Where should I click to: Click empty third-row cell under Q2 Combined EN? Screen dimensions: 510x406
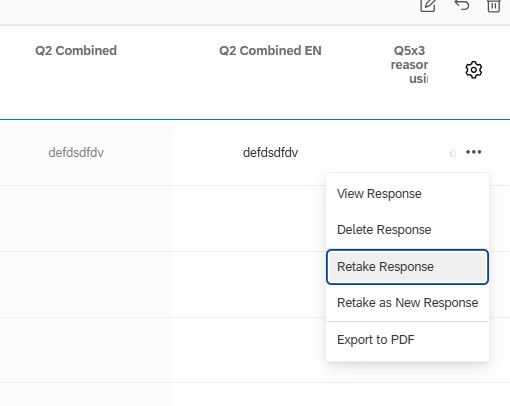[x=249, y=284]
